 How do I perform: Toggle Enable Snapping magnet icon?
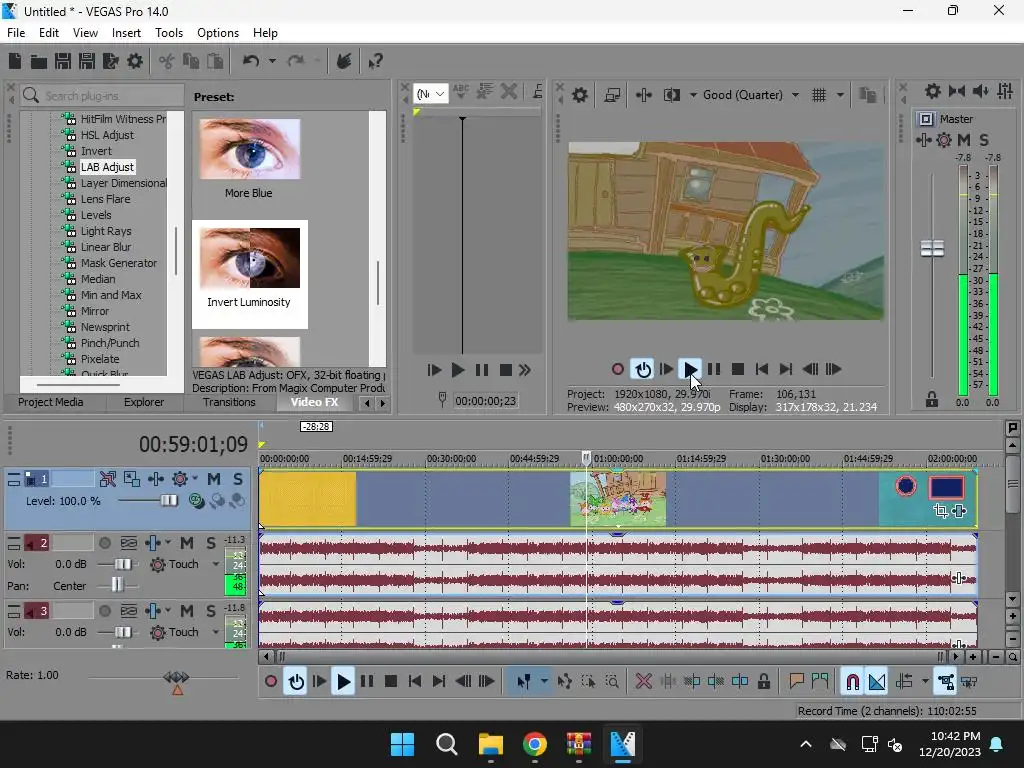click(852, 682)
